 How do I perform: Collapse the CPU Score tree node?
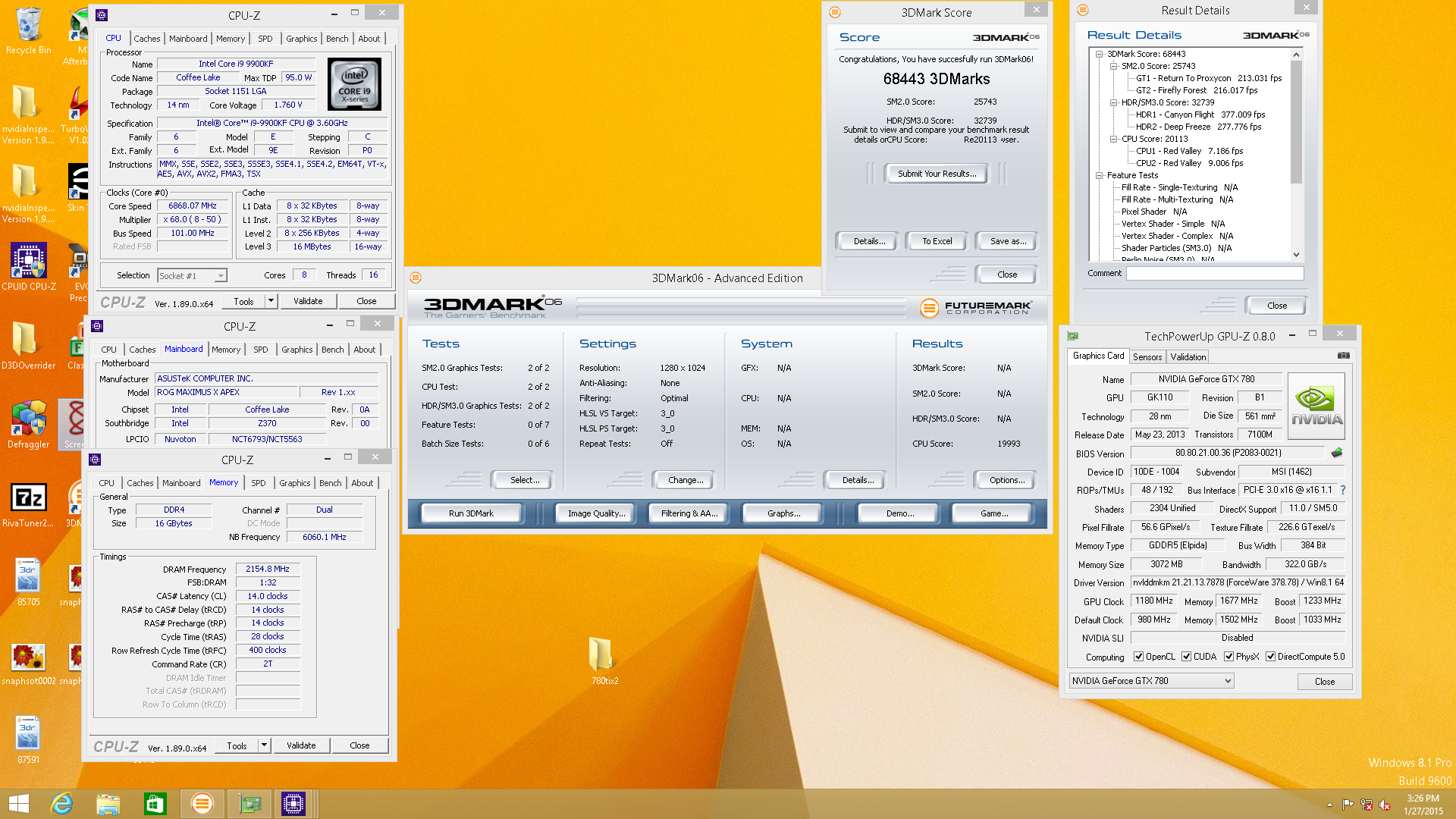pos(1113,139)
